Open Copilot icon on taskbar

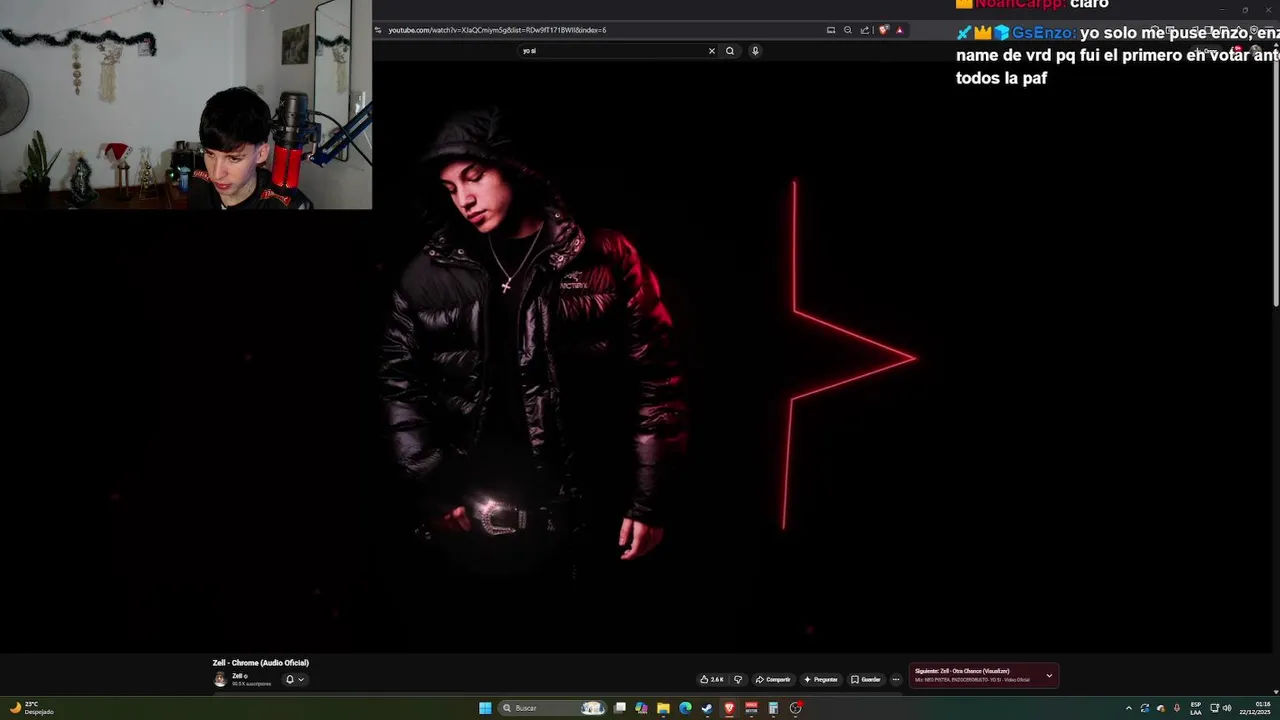pos(641,708)
